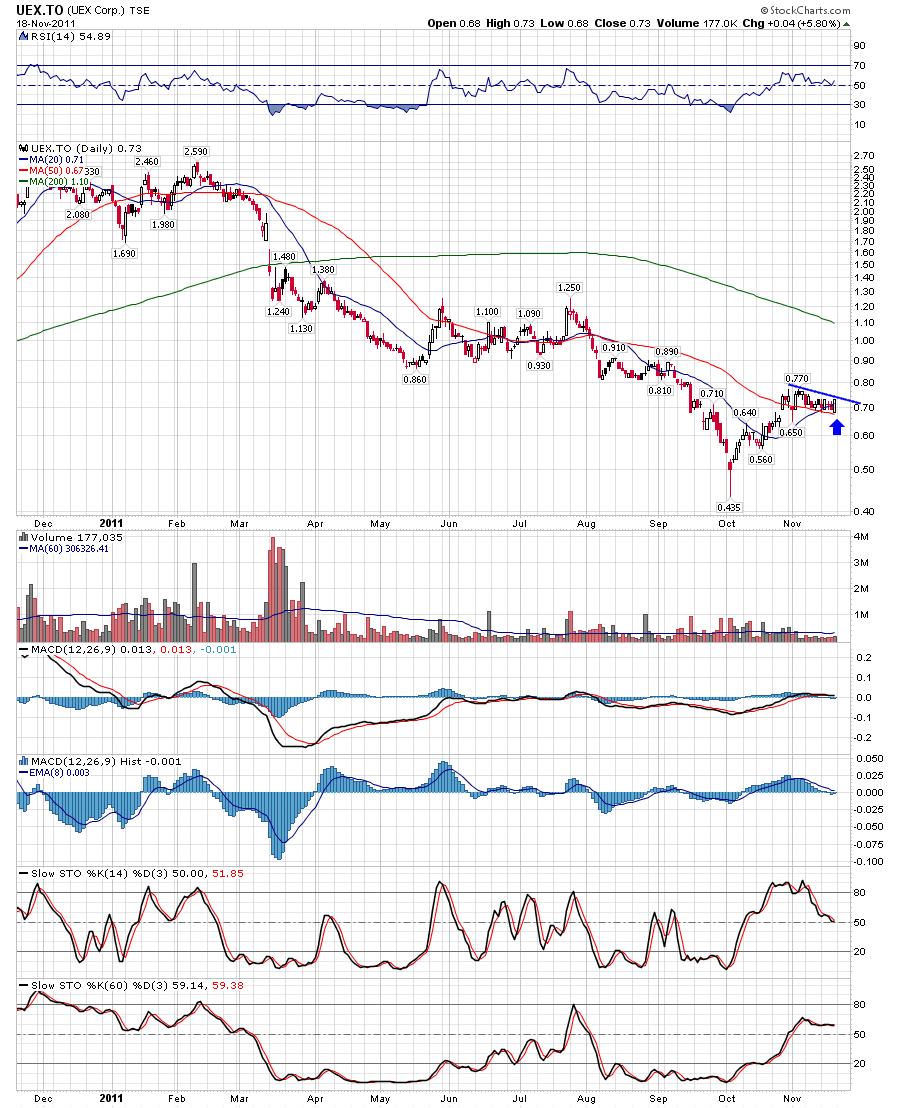Screen dimensions: 900x1108
Task: Click the 1.480 price label
Action: (284, 257)
